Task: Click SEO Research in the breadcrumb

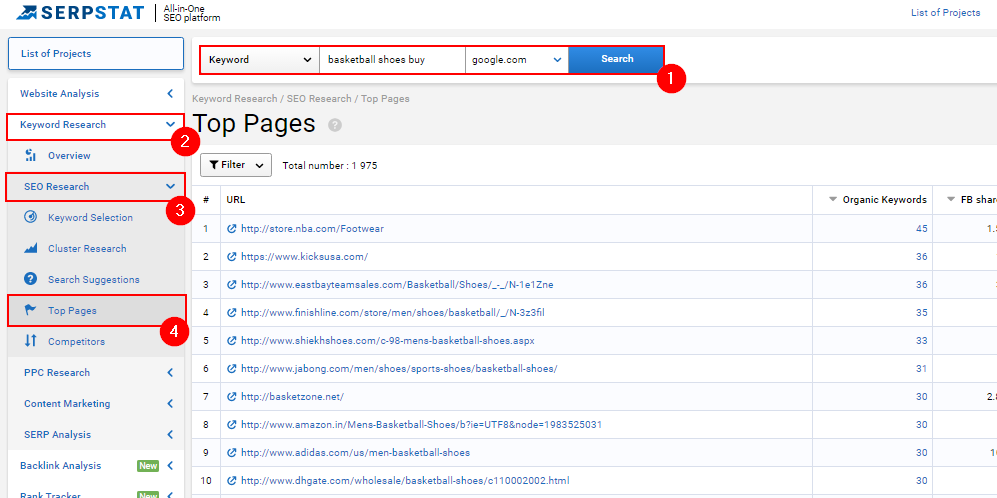Action: pos(319,99)
